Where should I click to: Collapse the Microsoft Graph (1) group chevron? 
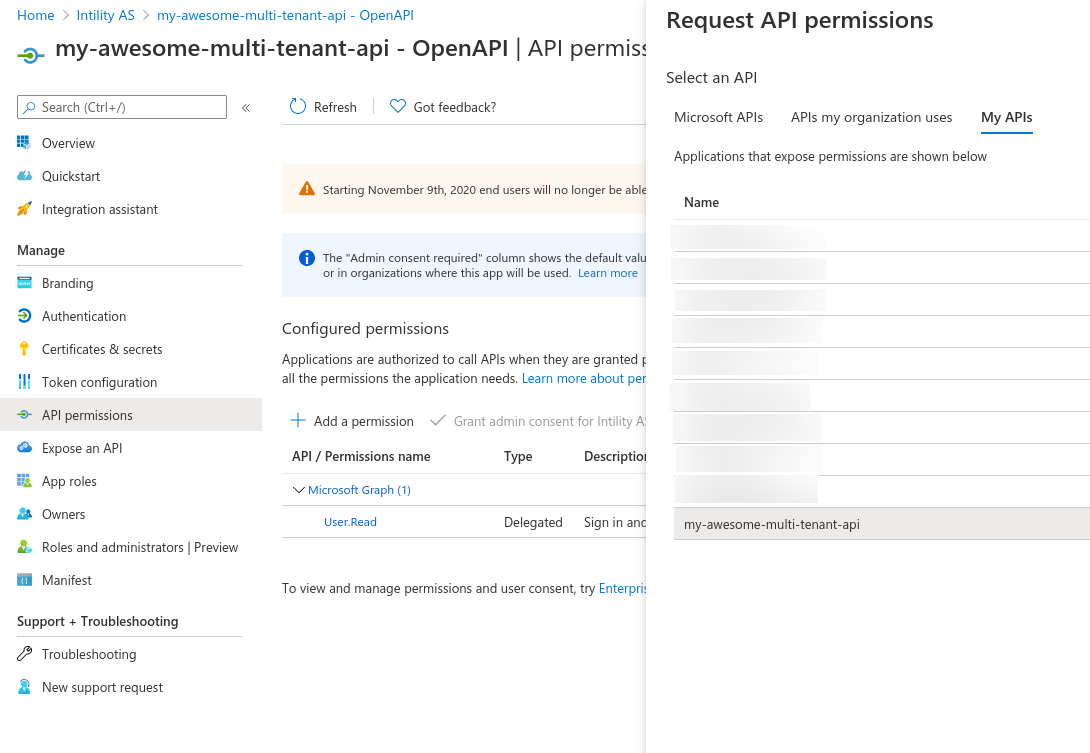(298, 490)
